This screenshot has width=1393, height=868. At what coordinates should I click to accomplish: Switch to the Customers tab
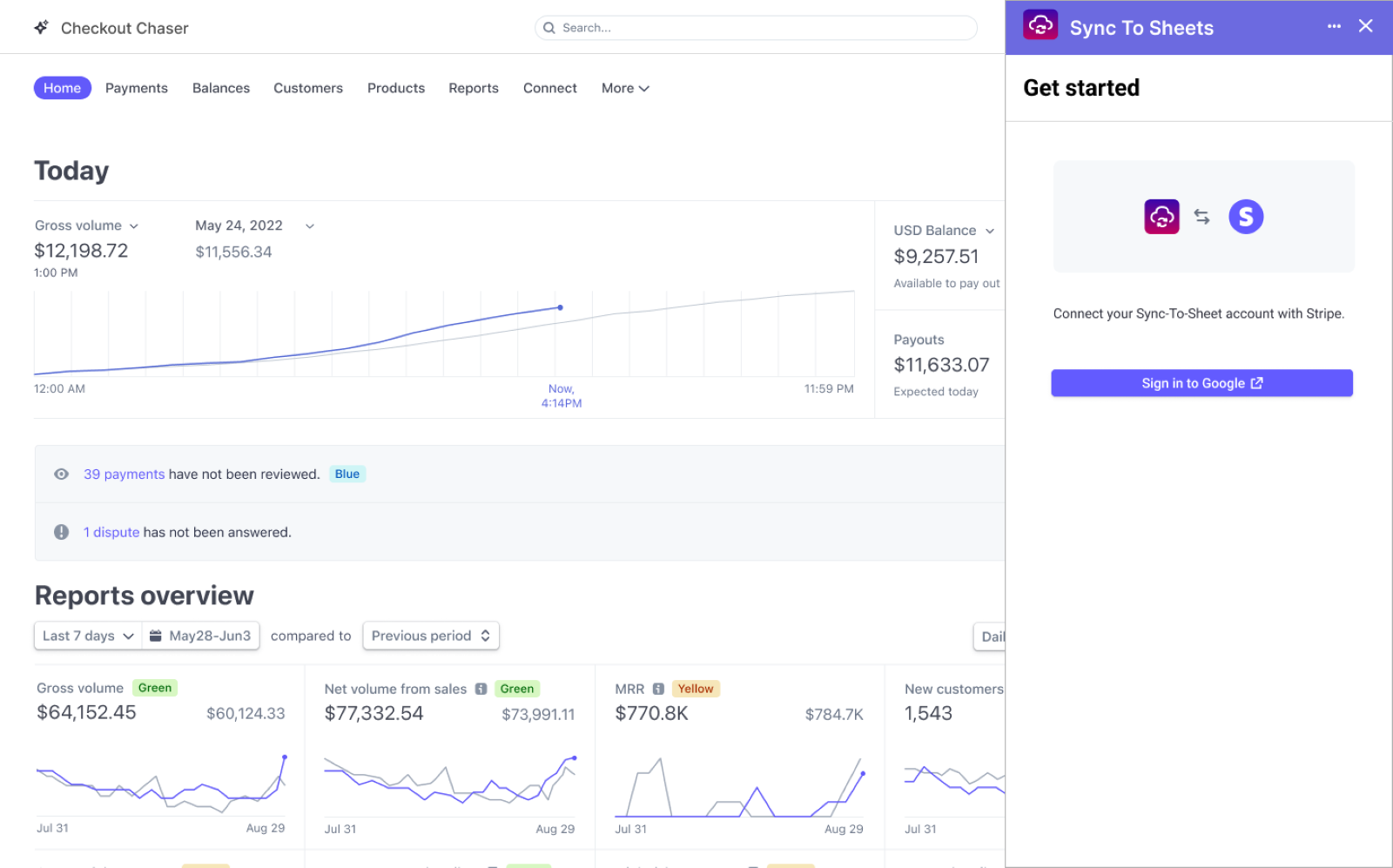point(308,88)
